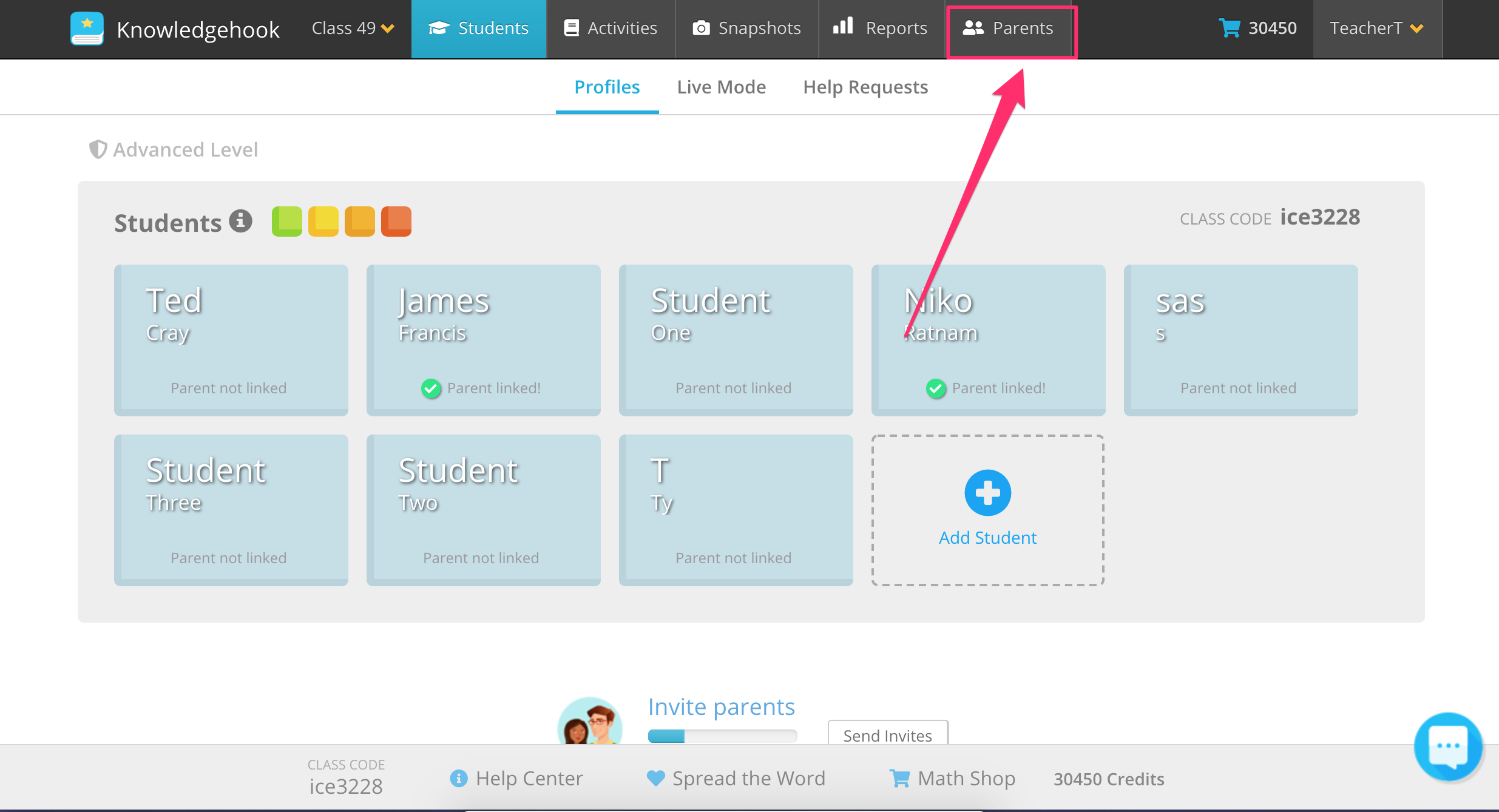Click sas's Parent not linked text
This screenshot has width=1499, height=812.
1239,388
